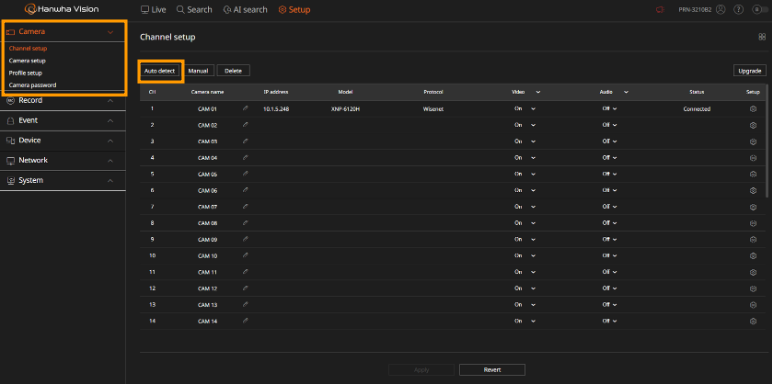Screen dimensions: 772x385
Task: Open the CAM 03 video On dropdown
Action: pyautogui.click(x=525, y=141)
